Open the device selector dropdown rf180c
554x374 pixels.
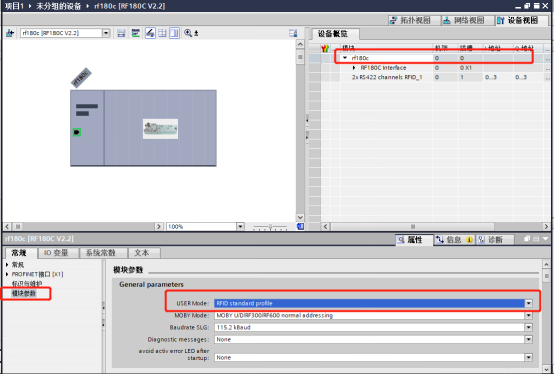(106, 33)
